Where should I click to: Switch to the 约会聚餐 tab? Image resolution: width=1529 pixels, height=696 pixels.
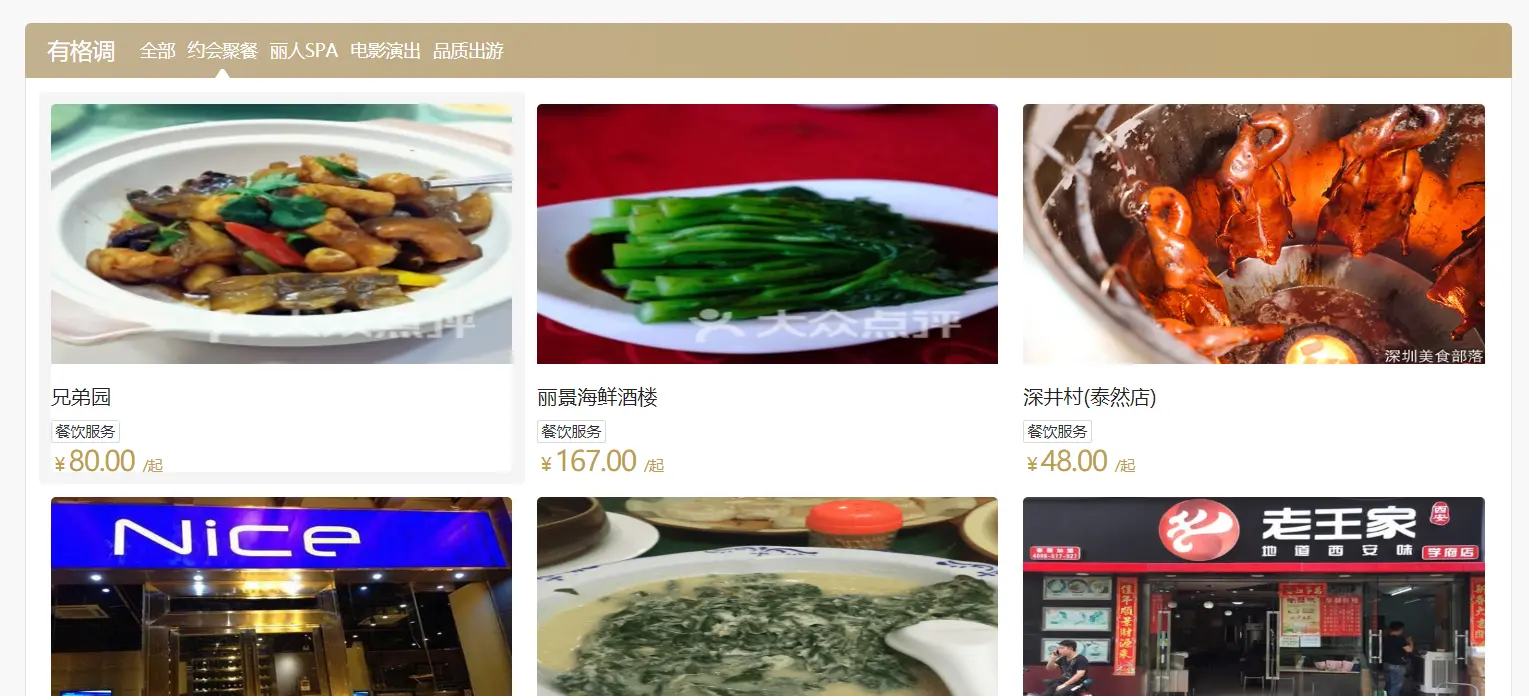pyautogui.click(x=222, y=50)
